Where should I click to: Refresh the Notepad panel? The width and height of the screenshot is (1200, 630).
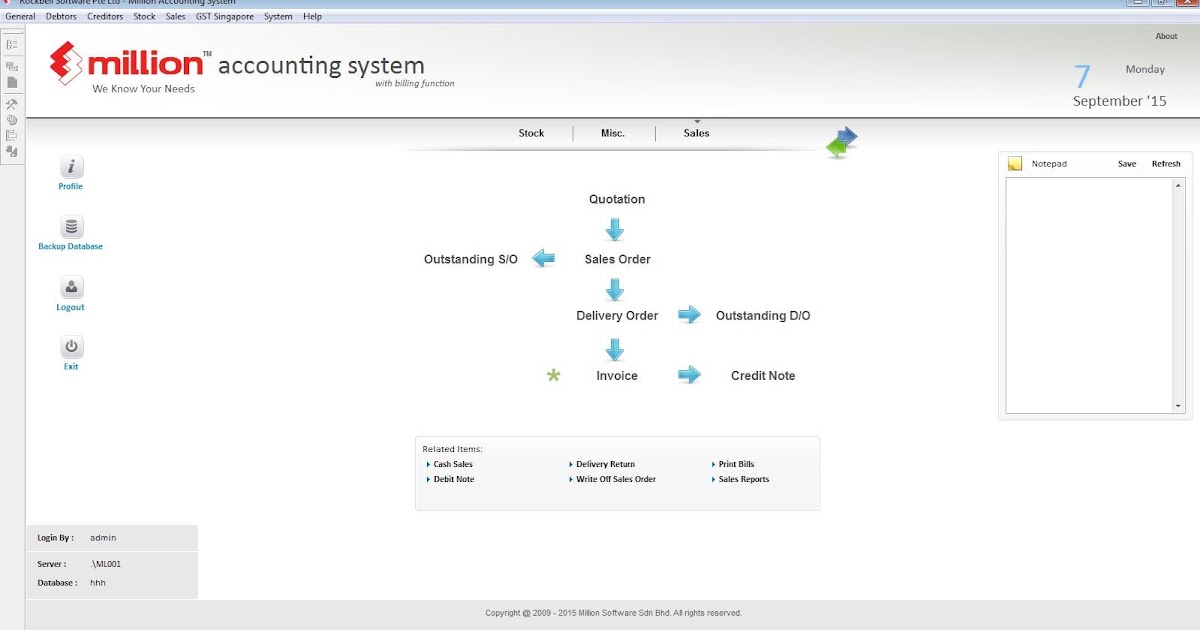[1166, 163]
